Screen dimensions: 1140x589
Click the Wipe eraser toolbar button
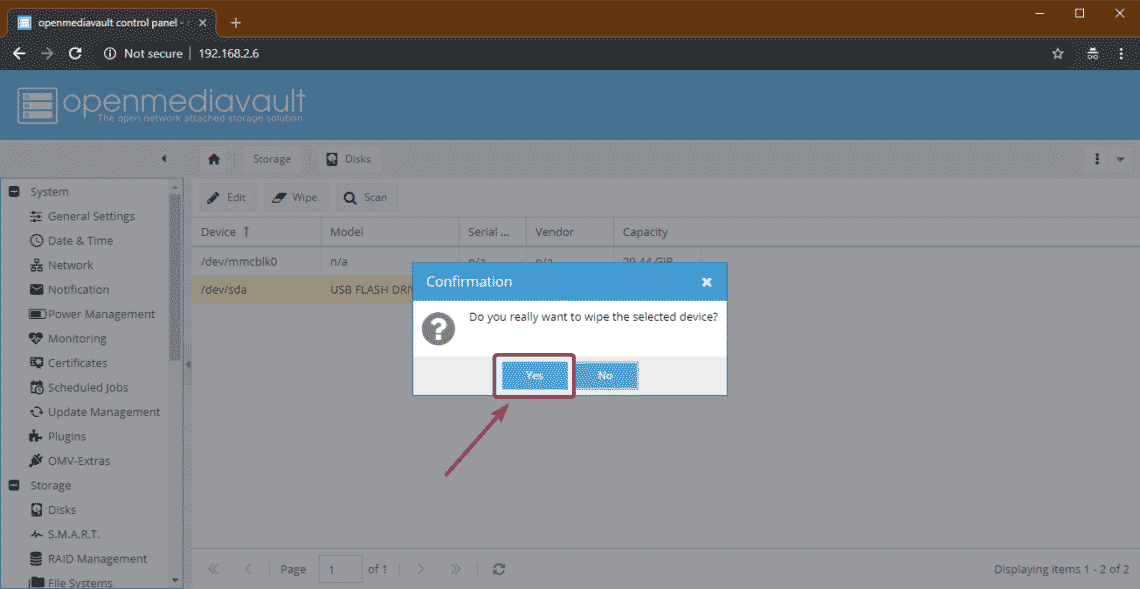point(295,198)
